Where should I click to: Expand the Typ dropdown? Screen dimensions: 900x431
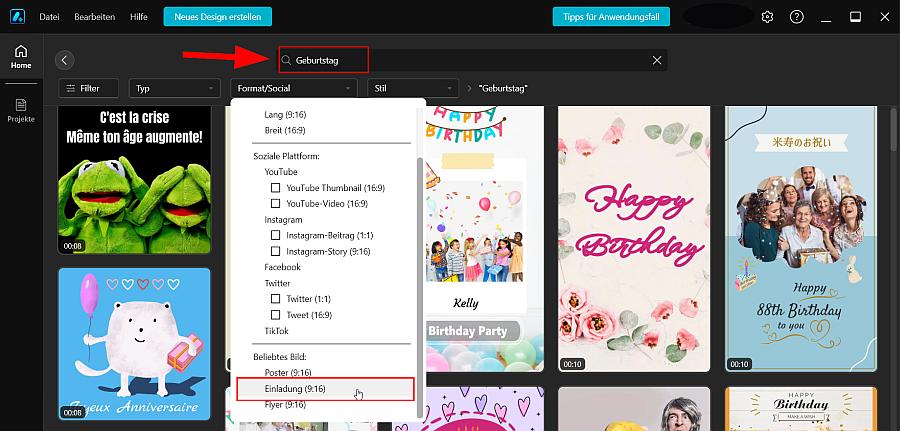(174, 88)
